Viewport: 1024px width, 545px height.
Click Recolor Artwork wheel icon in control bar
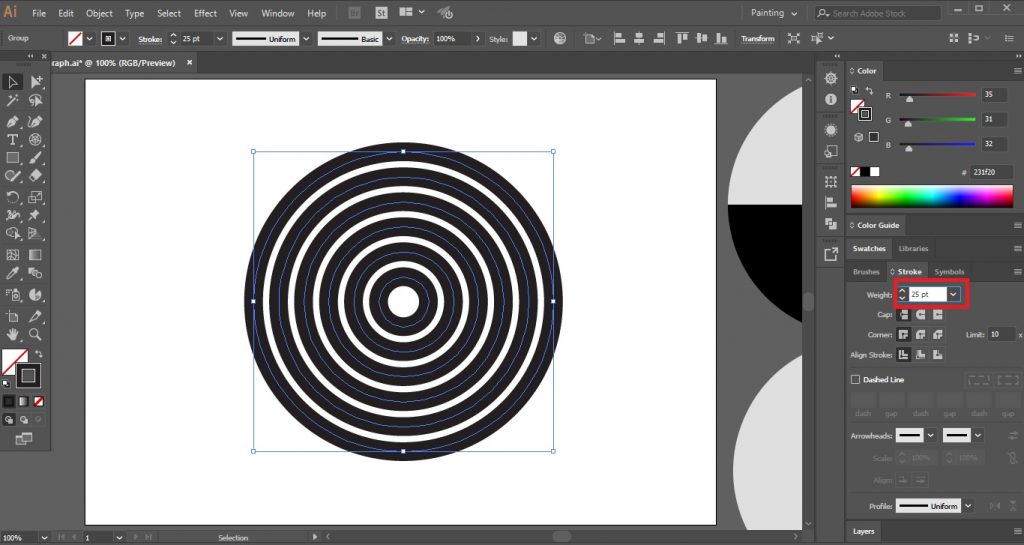(x=560, y=39)
